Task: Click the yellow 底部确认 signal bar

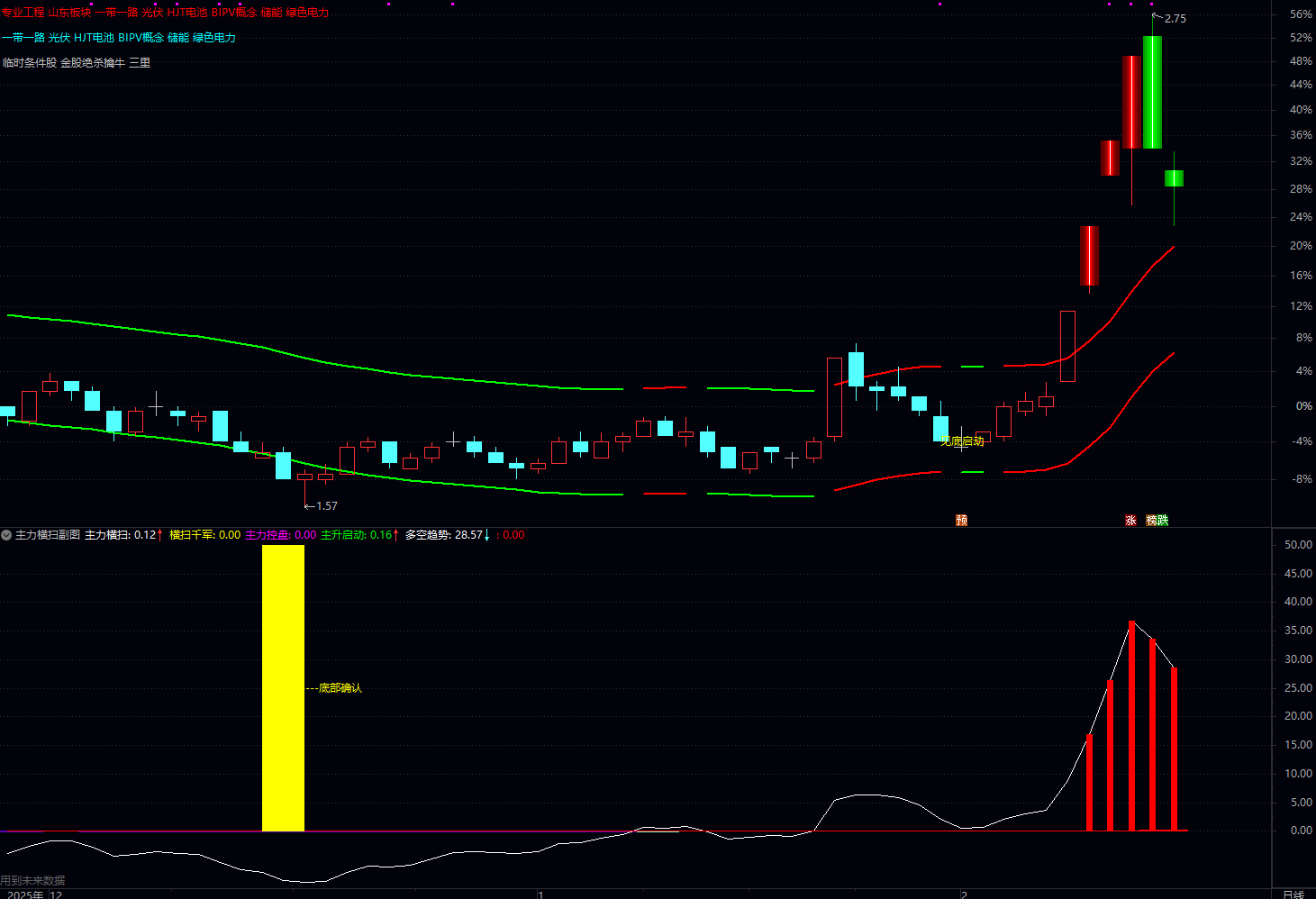Action: tap(283, 688)
